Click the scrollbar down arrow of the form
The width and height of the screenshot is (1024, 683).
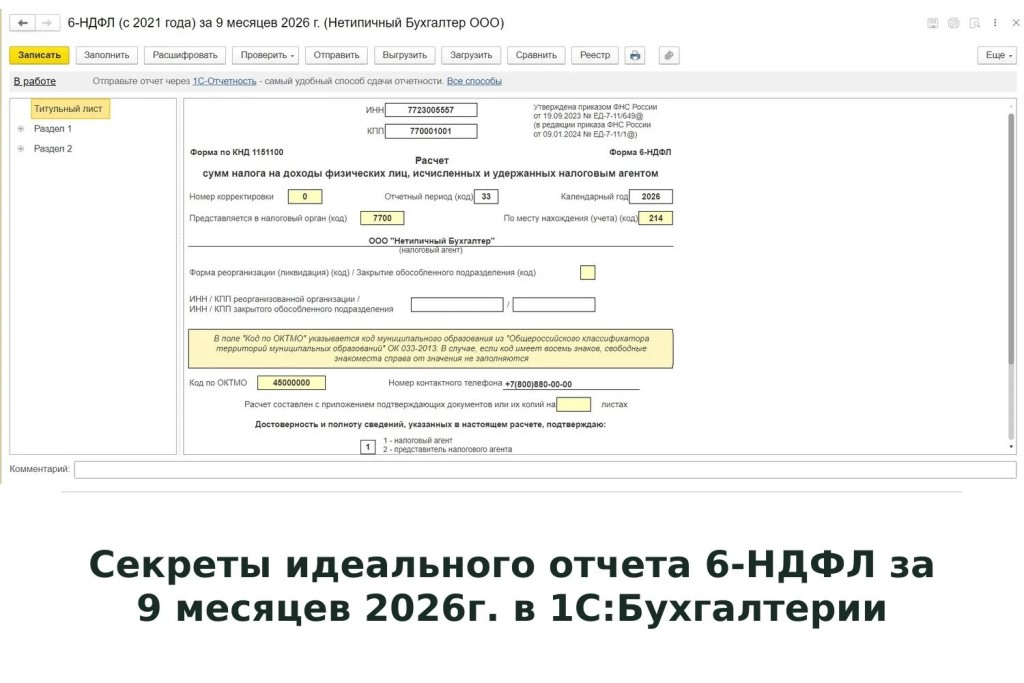pos(1011,447)
